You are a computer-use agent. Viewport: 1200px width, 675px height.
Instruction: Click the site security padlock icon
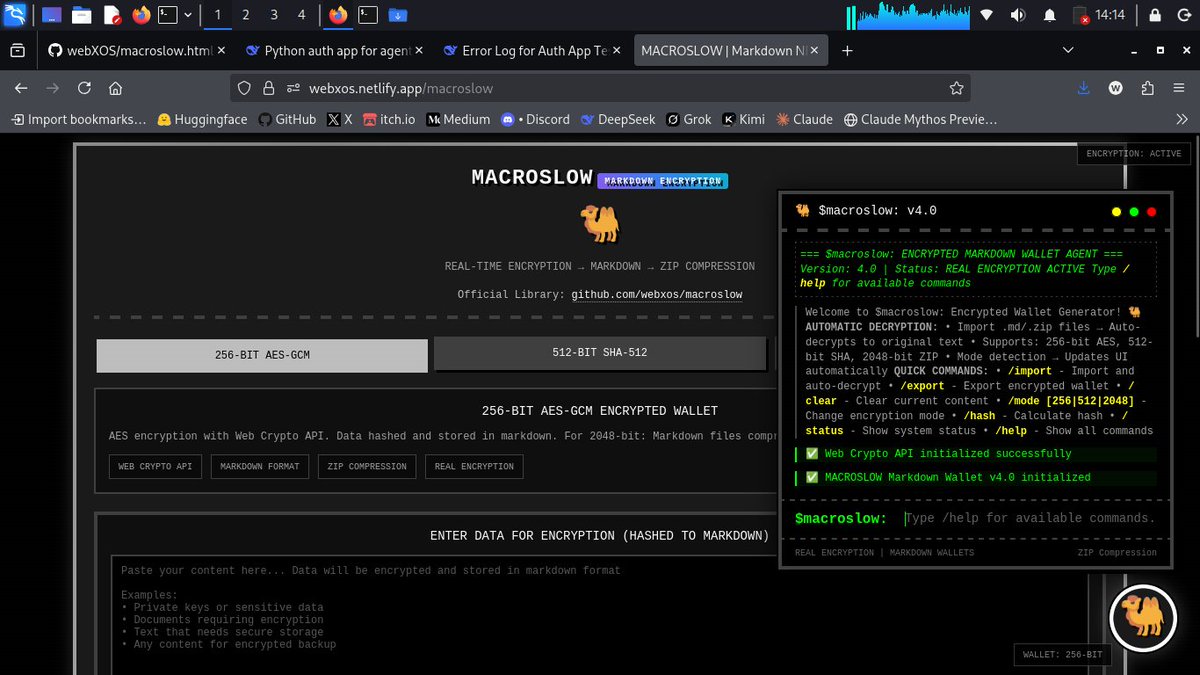[267, 88]
